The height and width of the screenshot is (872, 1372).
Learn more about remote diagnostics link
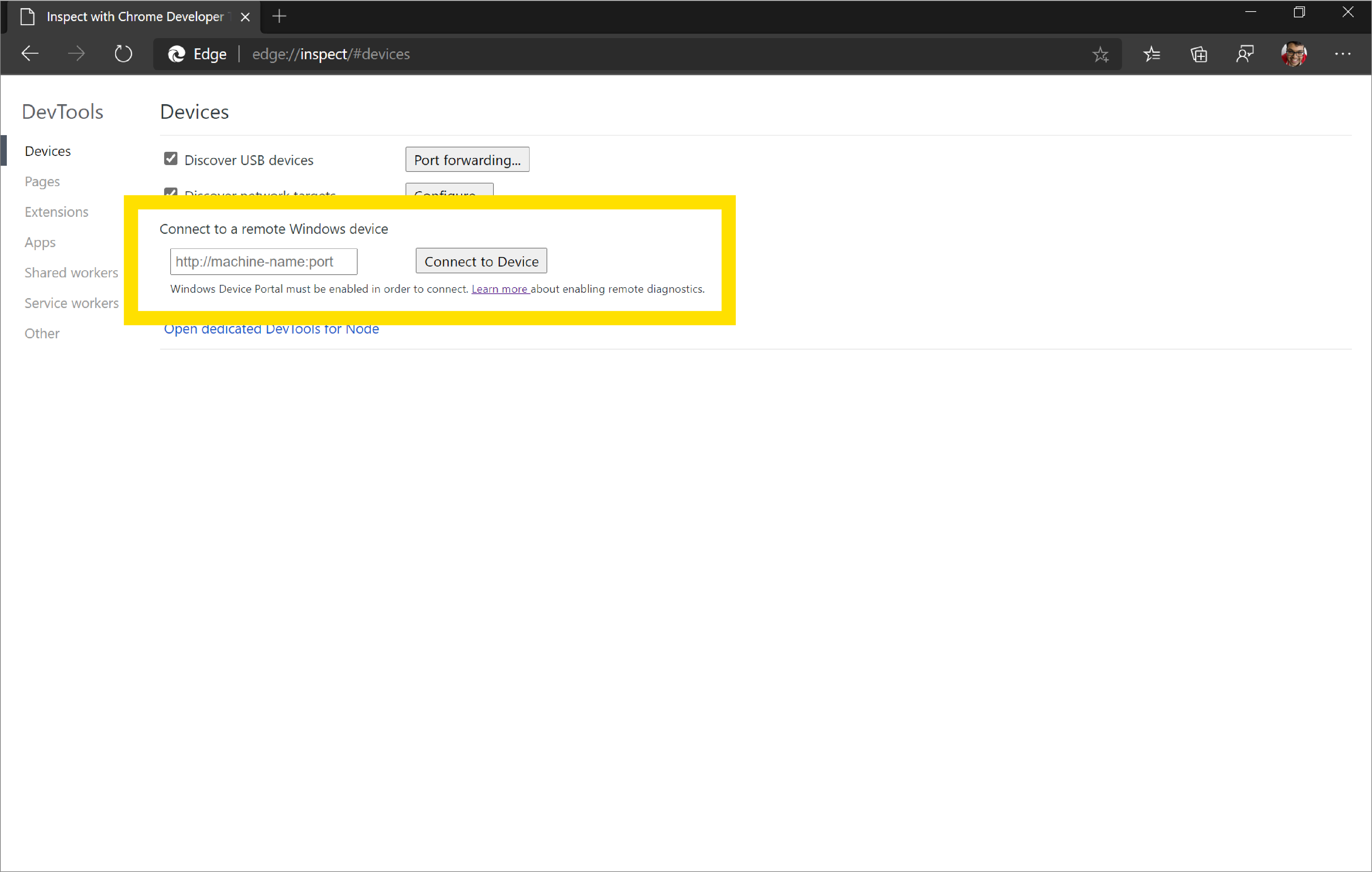tap(499, 289)
